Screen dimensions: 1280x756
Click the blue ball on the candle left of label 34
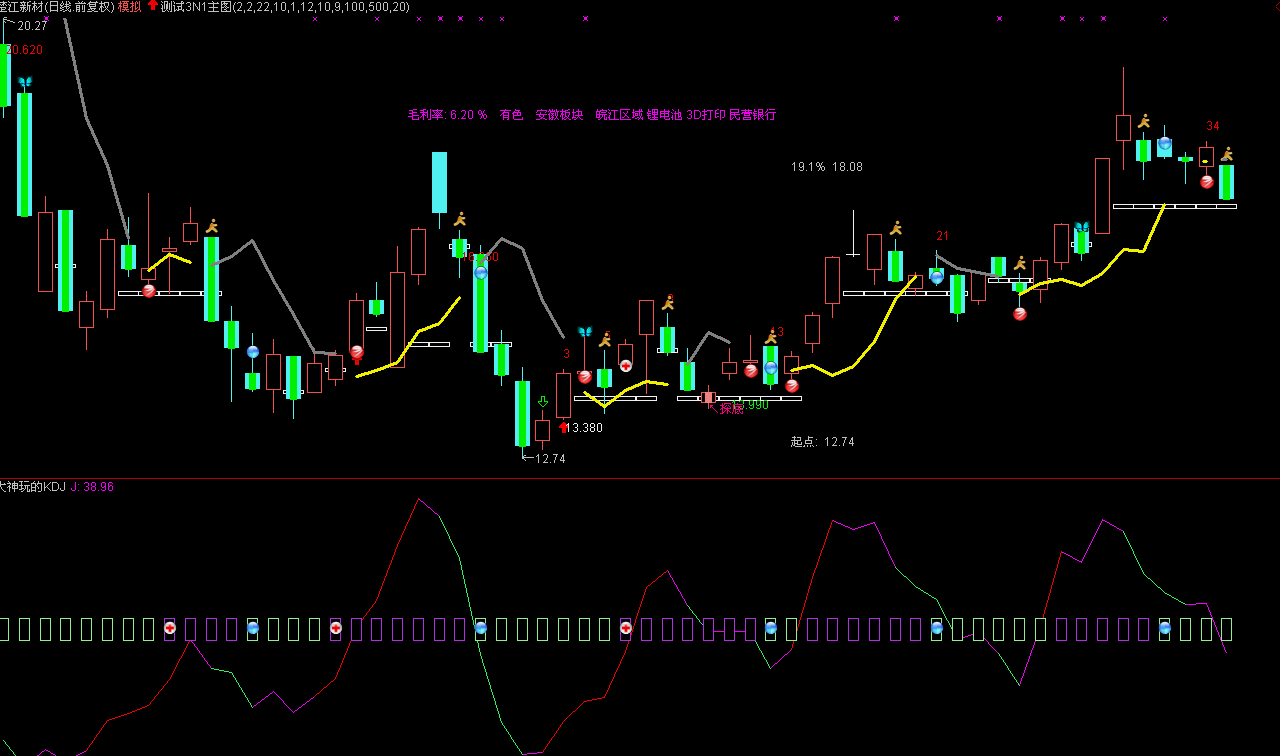tap(1165, 144)
